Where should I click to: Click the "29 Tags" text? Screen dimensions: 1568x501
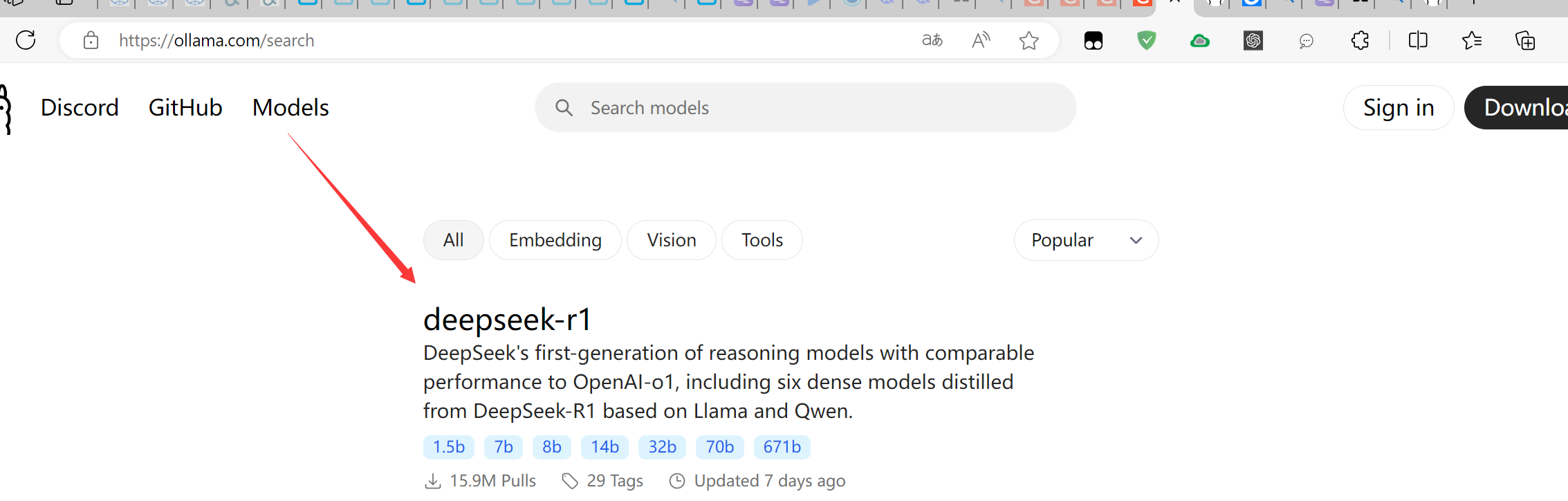[x=615, y=481]
